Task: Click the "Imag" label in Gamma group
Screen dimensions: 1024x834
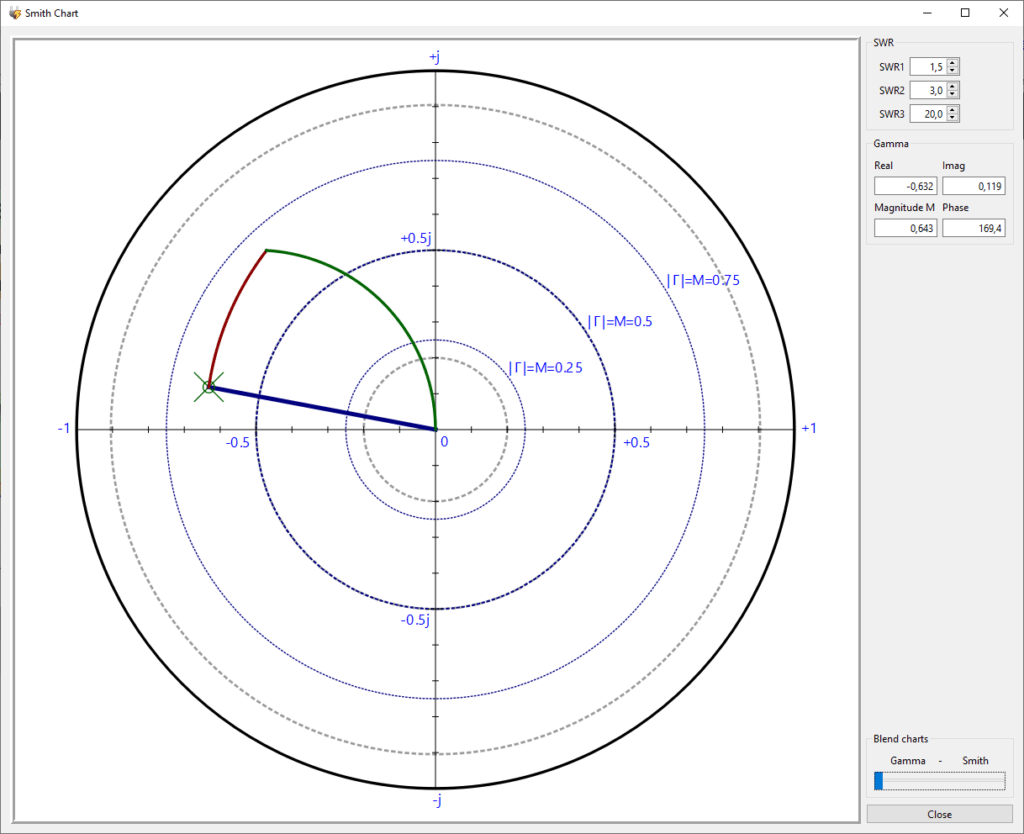Action: [x=953, y=165]
